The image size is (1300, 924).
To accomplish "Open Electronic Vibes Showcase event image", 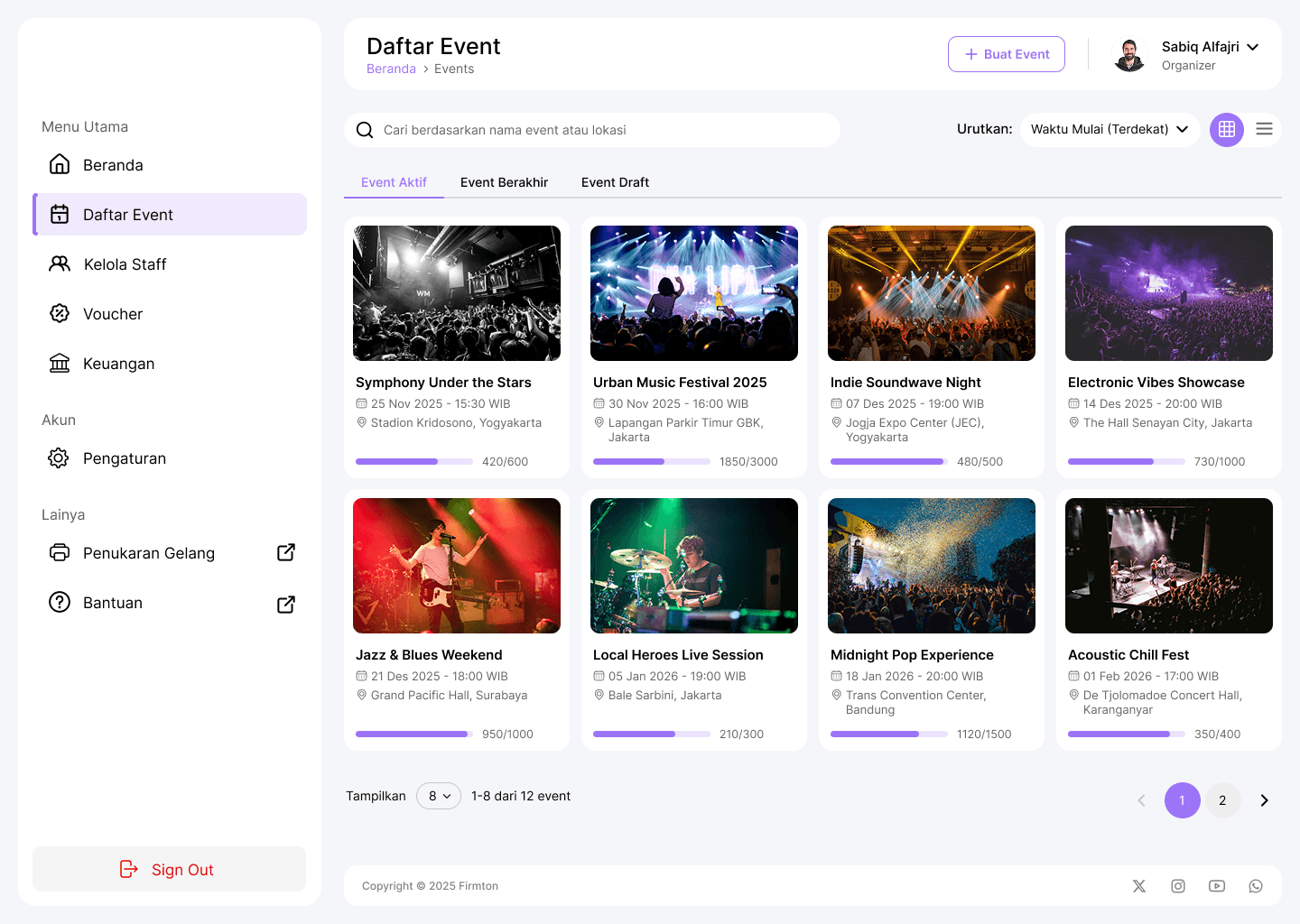I will (x=1169, y=293).
